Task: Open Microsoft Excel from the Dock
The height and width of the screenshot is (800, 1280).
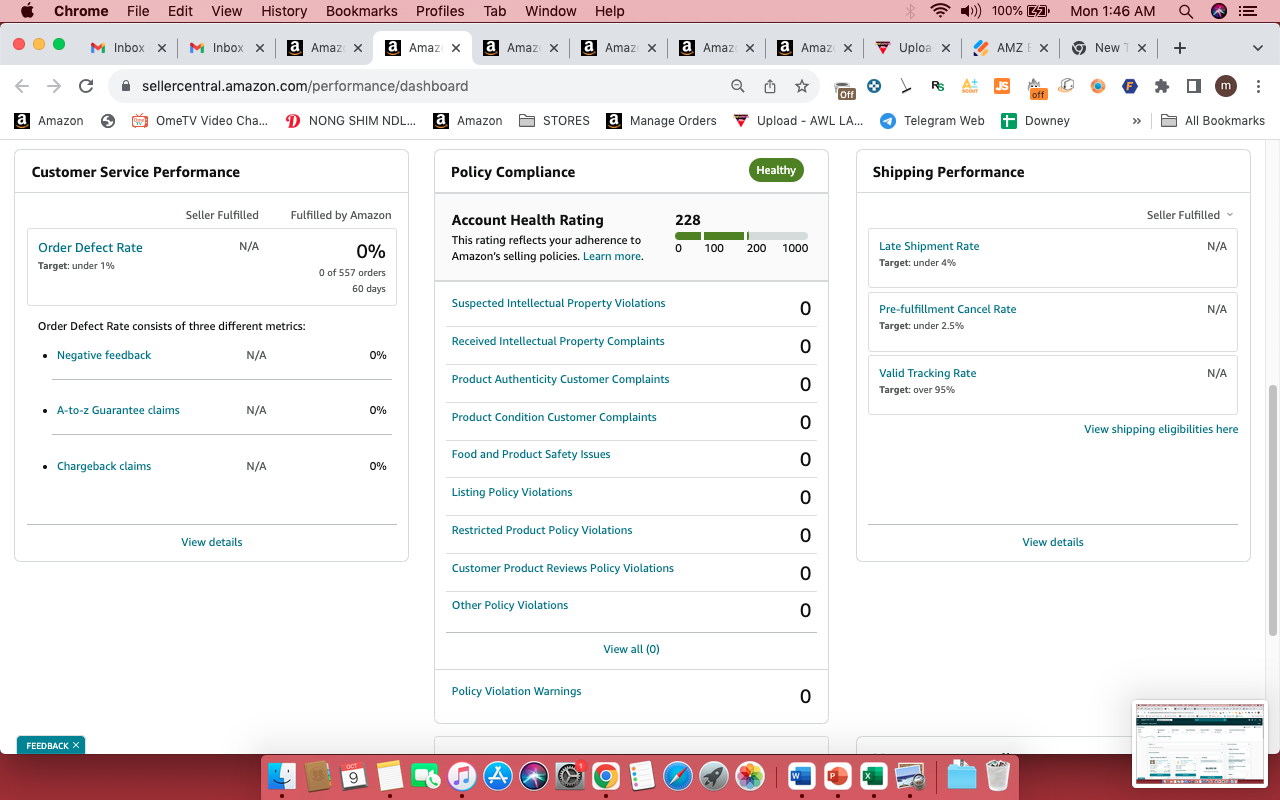Action: click(874, 775)
